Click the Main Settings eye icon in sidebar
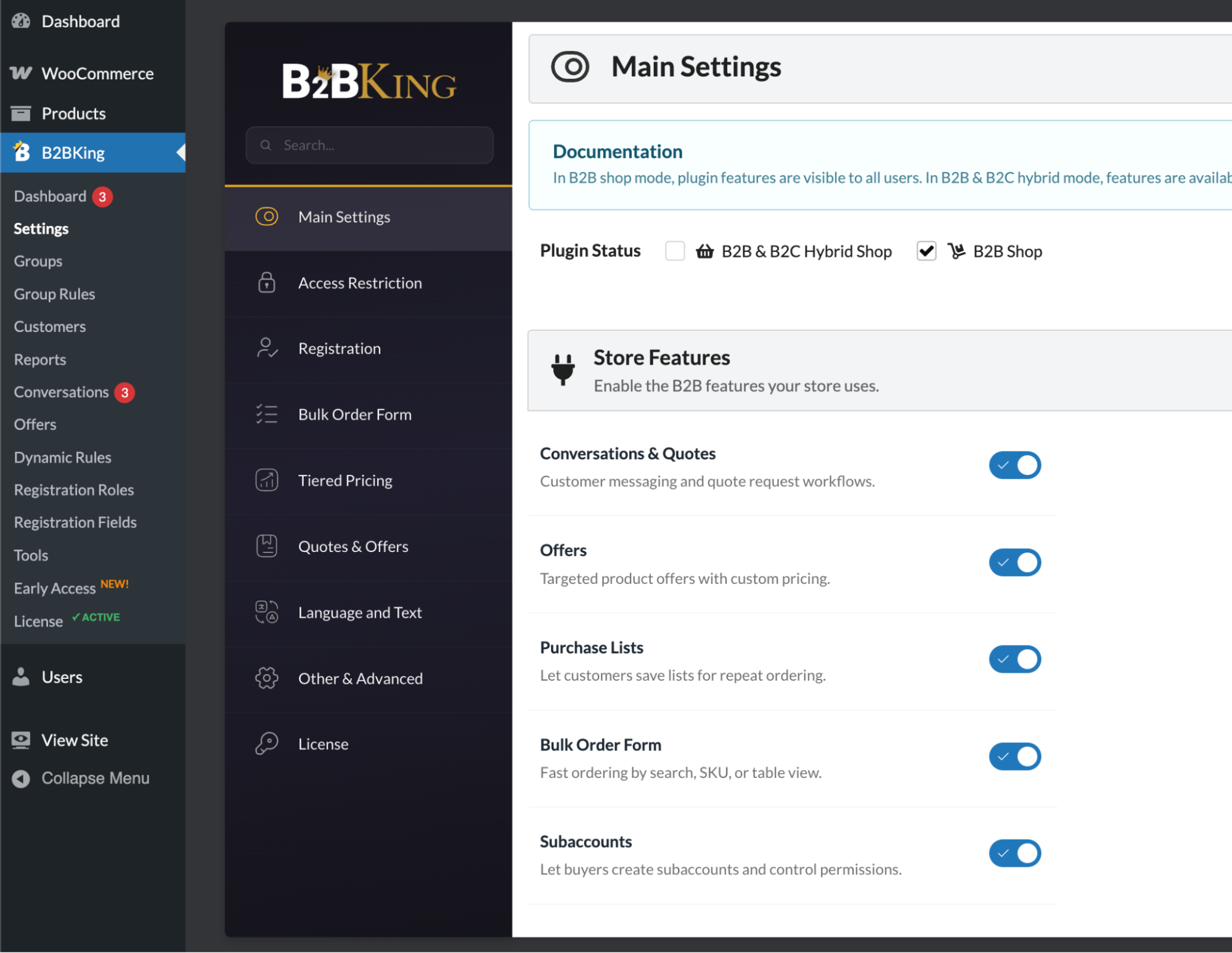 point(267,217)
